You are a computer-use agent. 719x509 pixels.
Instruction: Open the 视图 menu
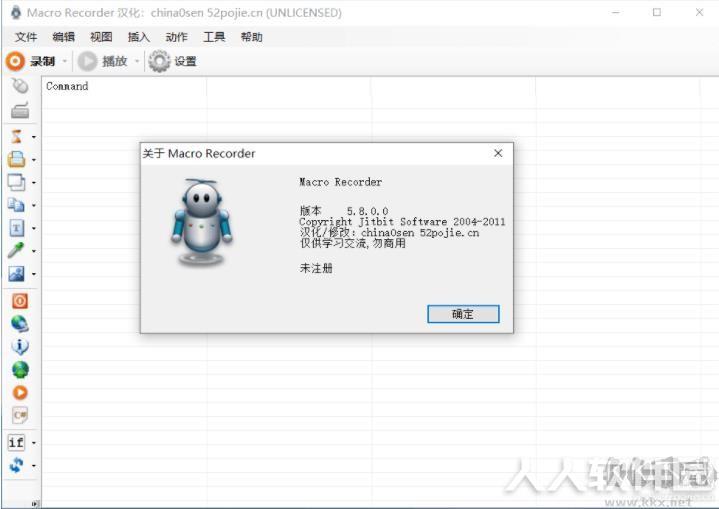(101, 37)
